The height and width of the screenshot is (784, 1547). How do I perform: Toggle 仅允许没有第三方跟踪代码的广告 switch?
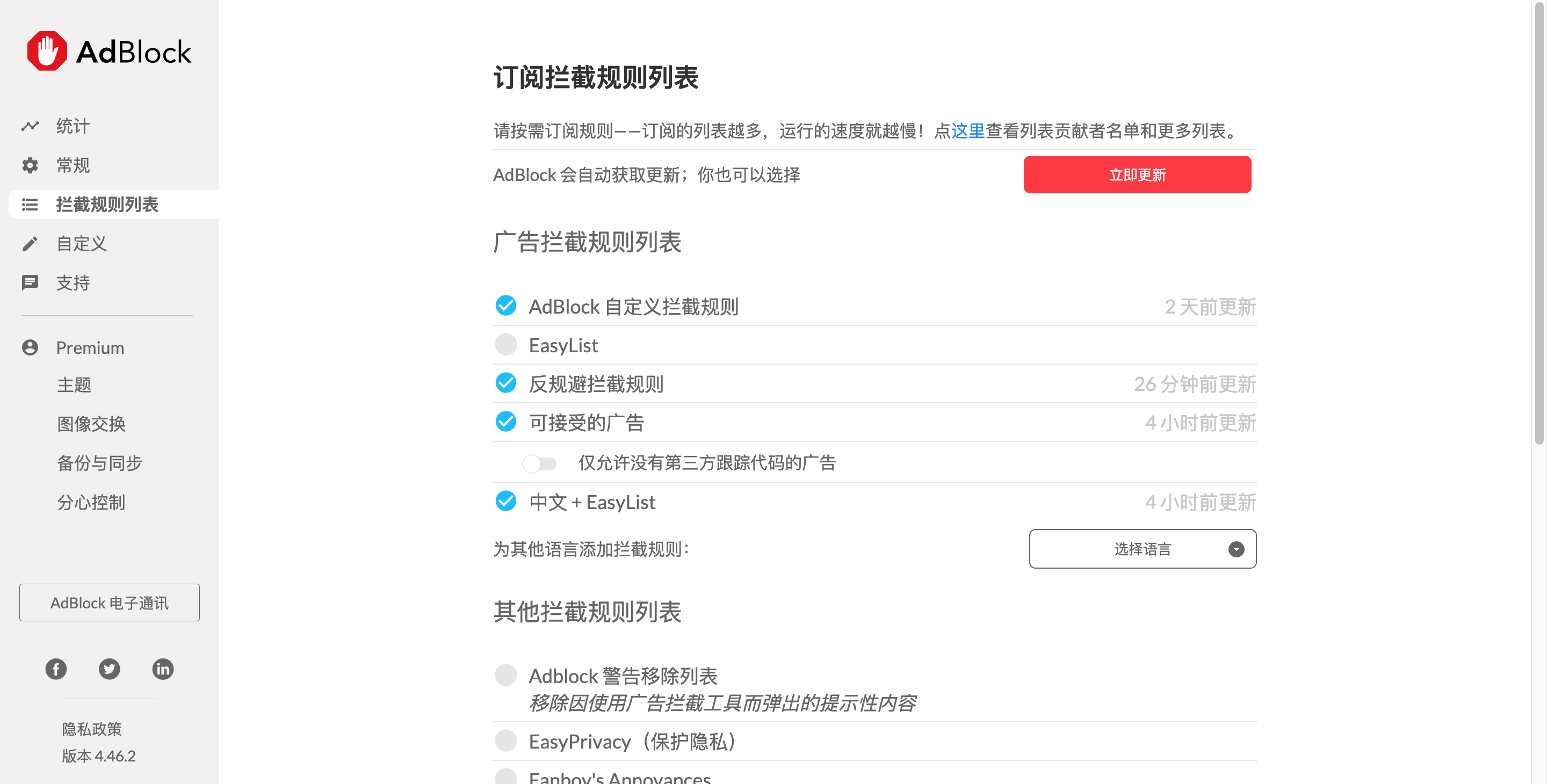pos(539,463)
